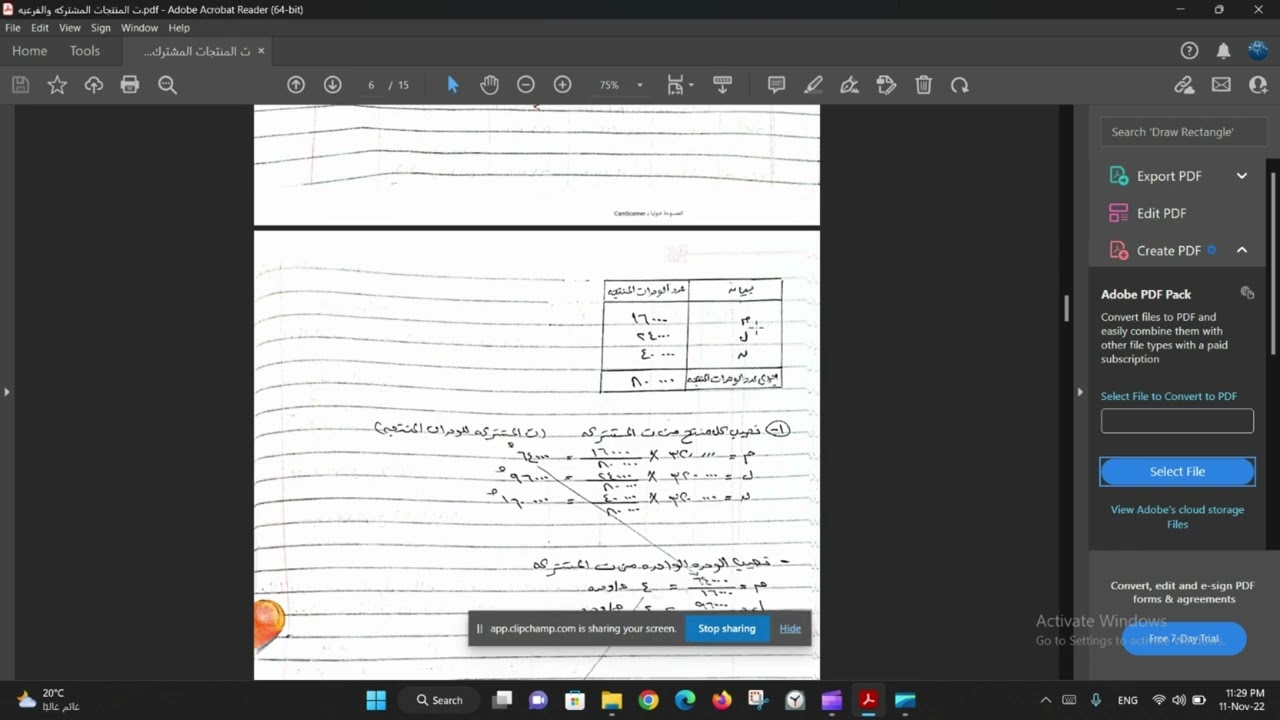Open the notifications bell
The height and width of the screenshot is (720, 1280).
click(x=1224, y=50)
